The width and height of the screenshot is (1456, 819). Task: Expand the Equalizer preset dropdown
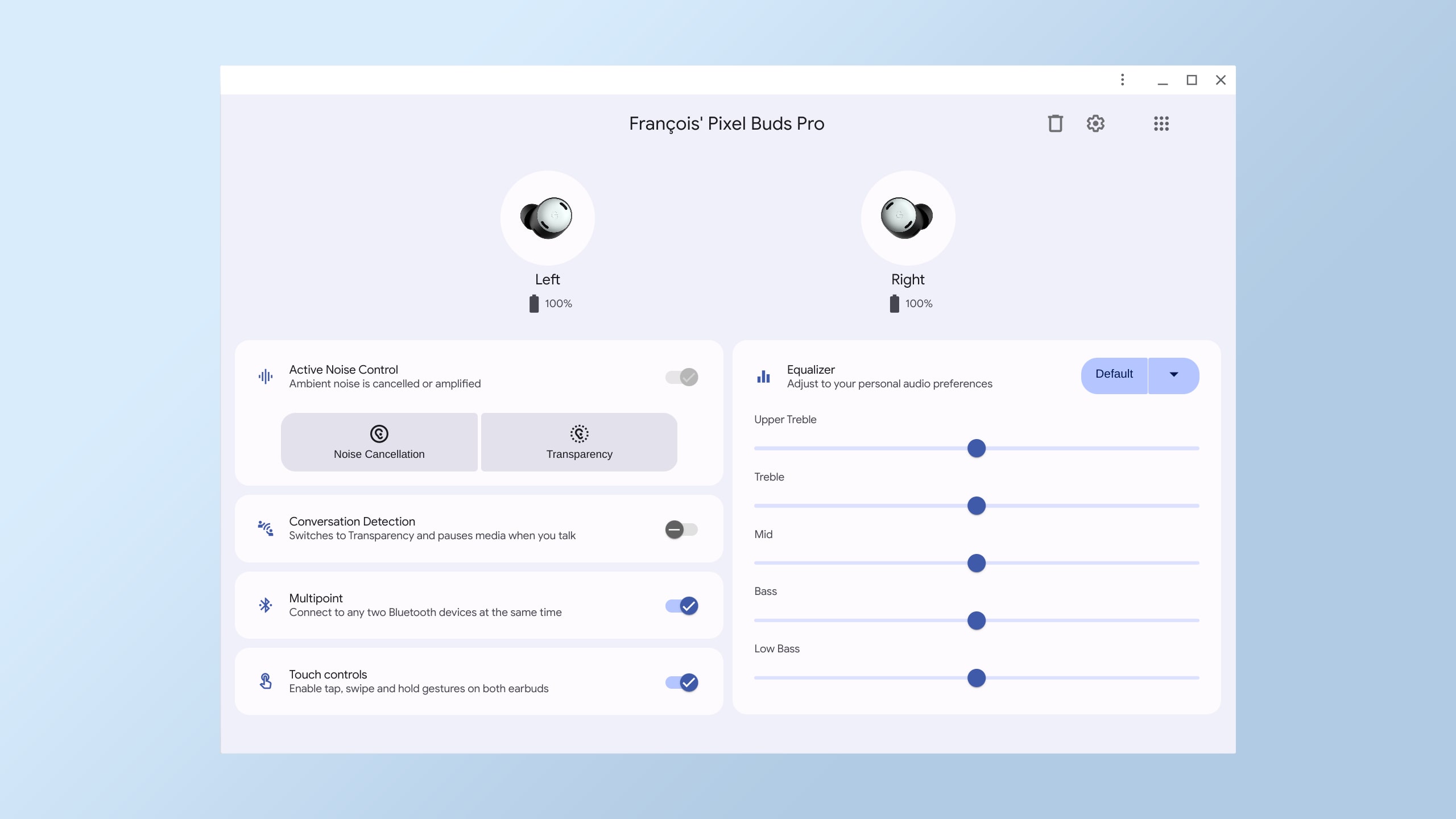point(1174,375)
